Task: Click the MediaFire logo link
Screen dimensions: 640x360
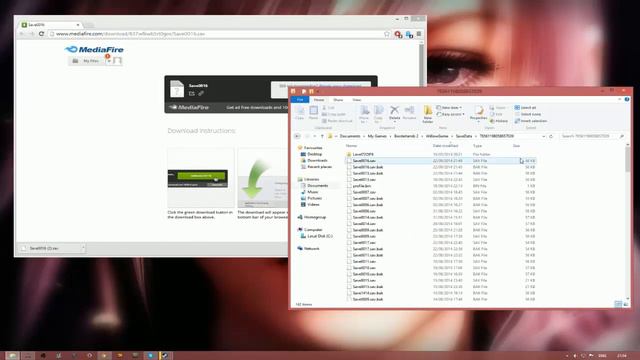Action: [x=94, y=49]
